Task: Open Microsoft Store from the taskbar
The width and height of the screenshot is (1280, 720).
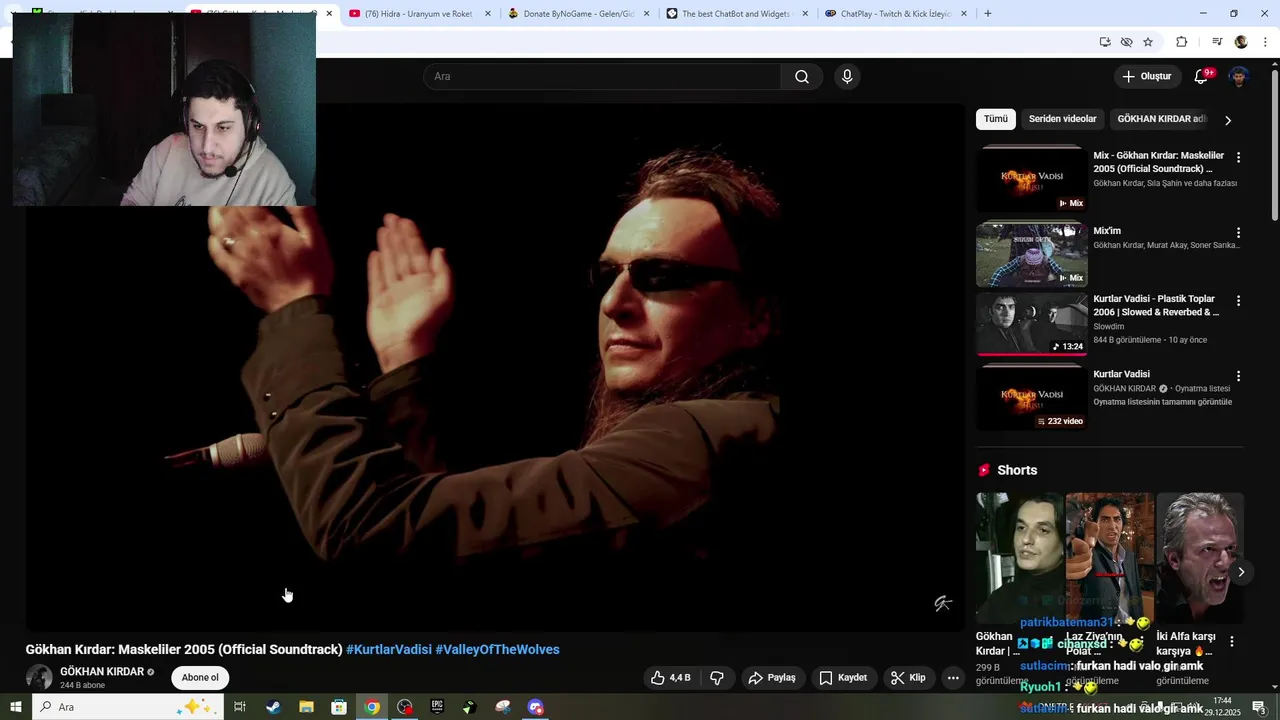Action: coord(339,707)
